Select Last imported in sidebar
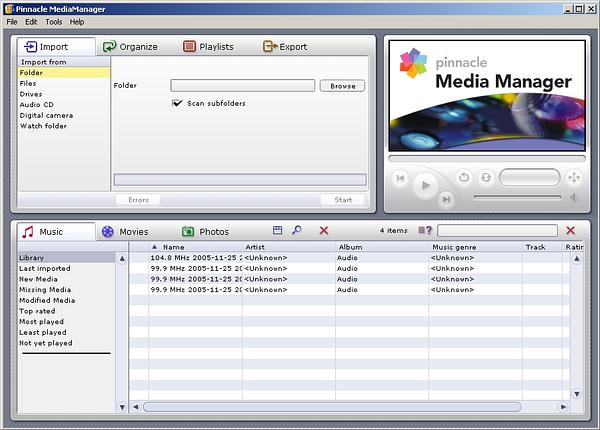 click(67, 269)
